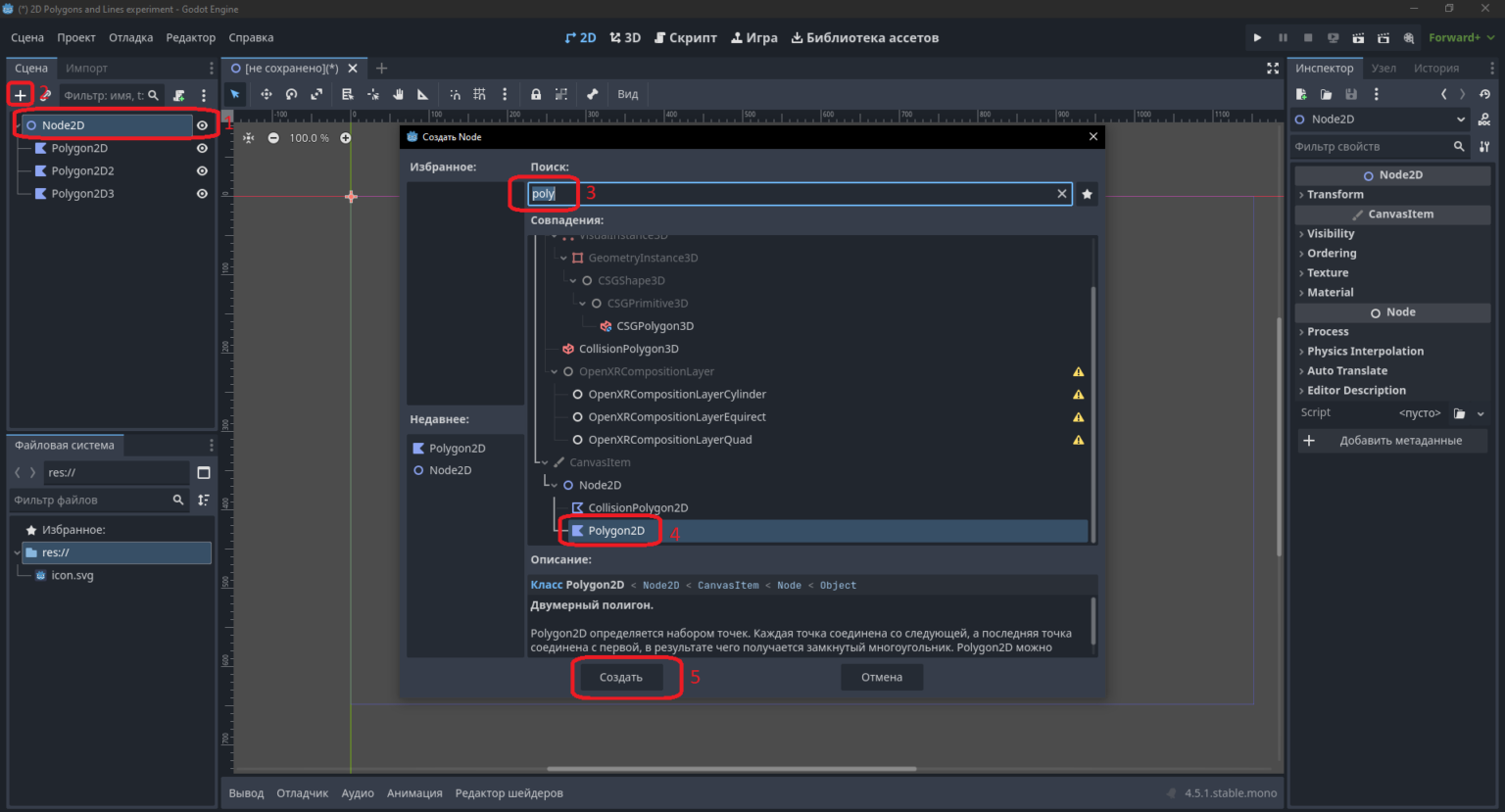Select the Move mode tool in viewport toolbar

[266, 95]
